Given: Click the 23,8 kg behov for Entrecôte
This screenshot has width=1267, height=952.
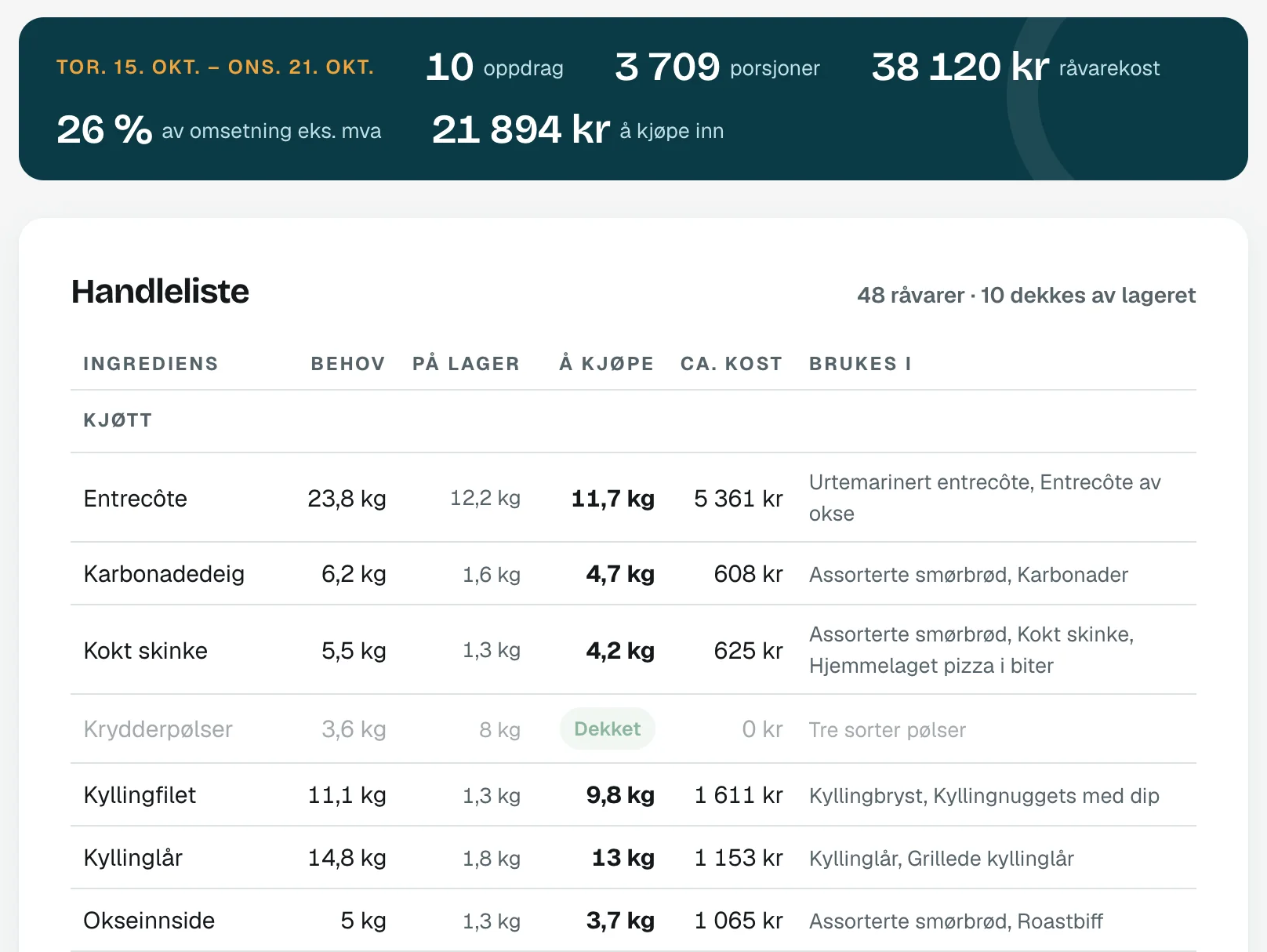Looking at the screenshot, I should (x=347, y=499).
